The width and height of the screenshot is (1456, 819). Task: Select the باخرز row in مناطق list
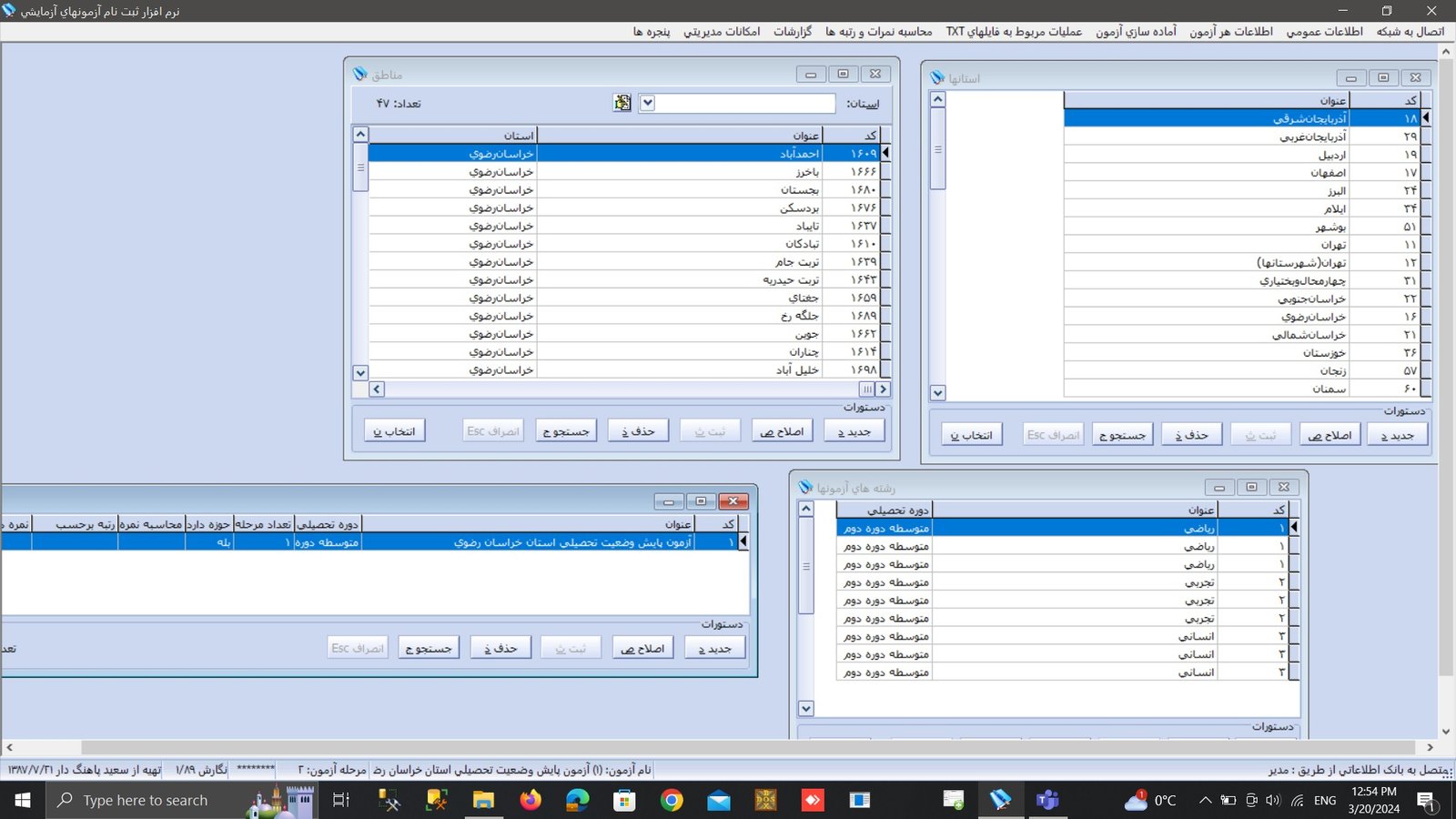pos(624,171)
